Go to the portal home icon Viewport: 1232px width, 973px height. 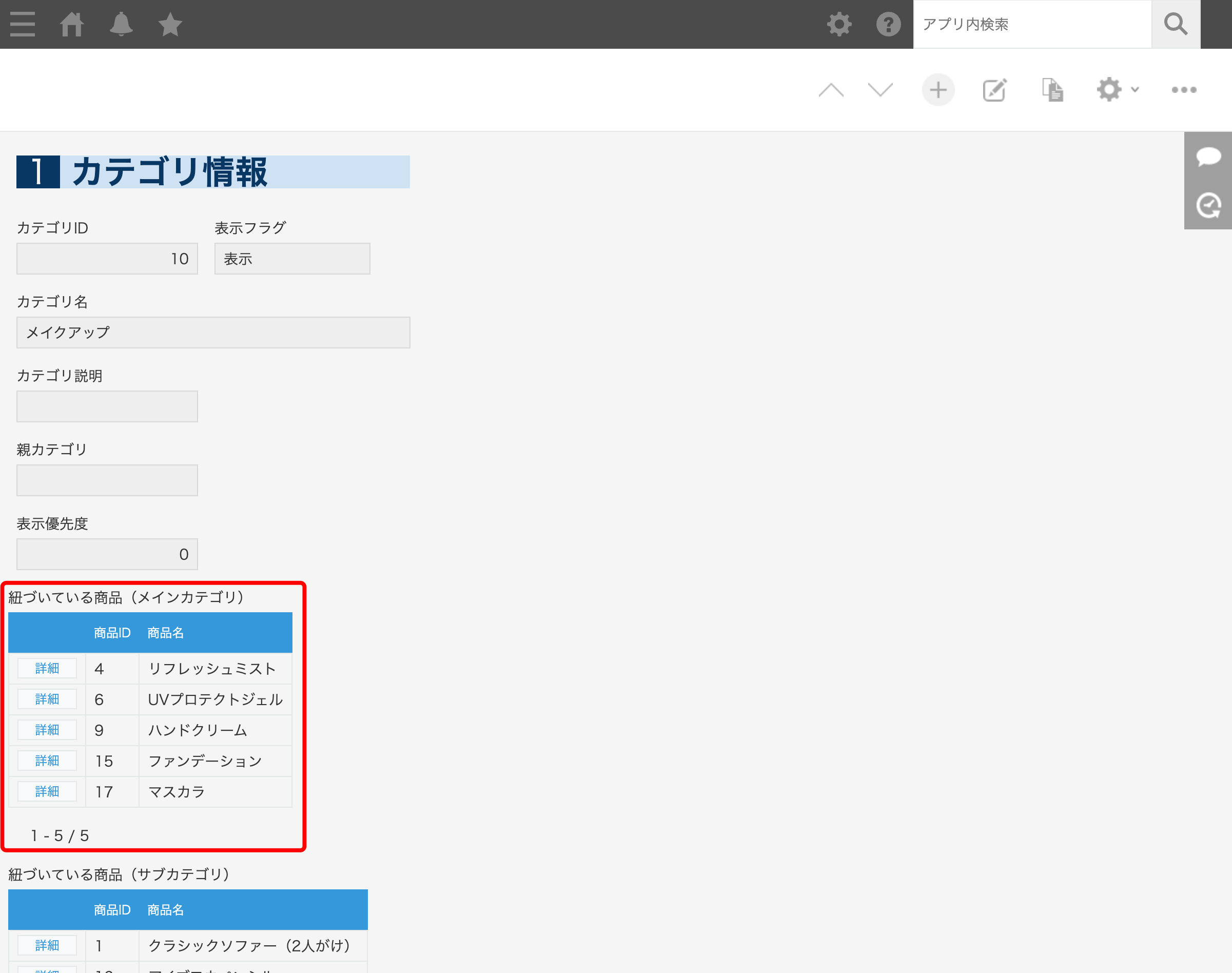(72, 24)
